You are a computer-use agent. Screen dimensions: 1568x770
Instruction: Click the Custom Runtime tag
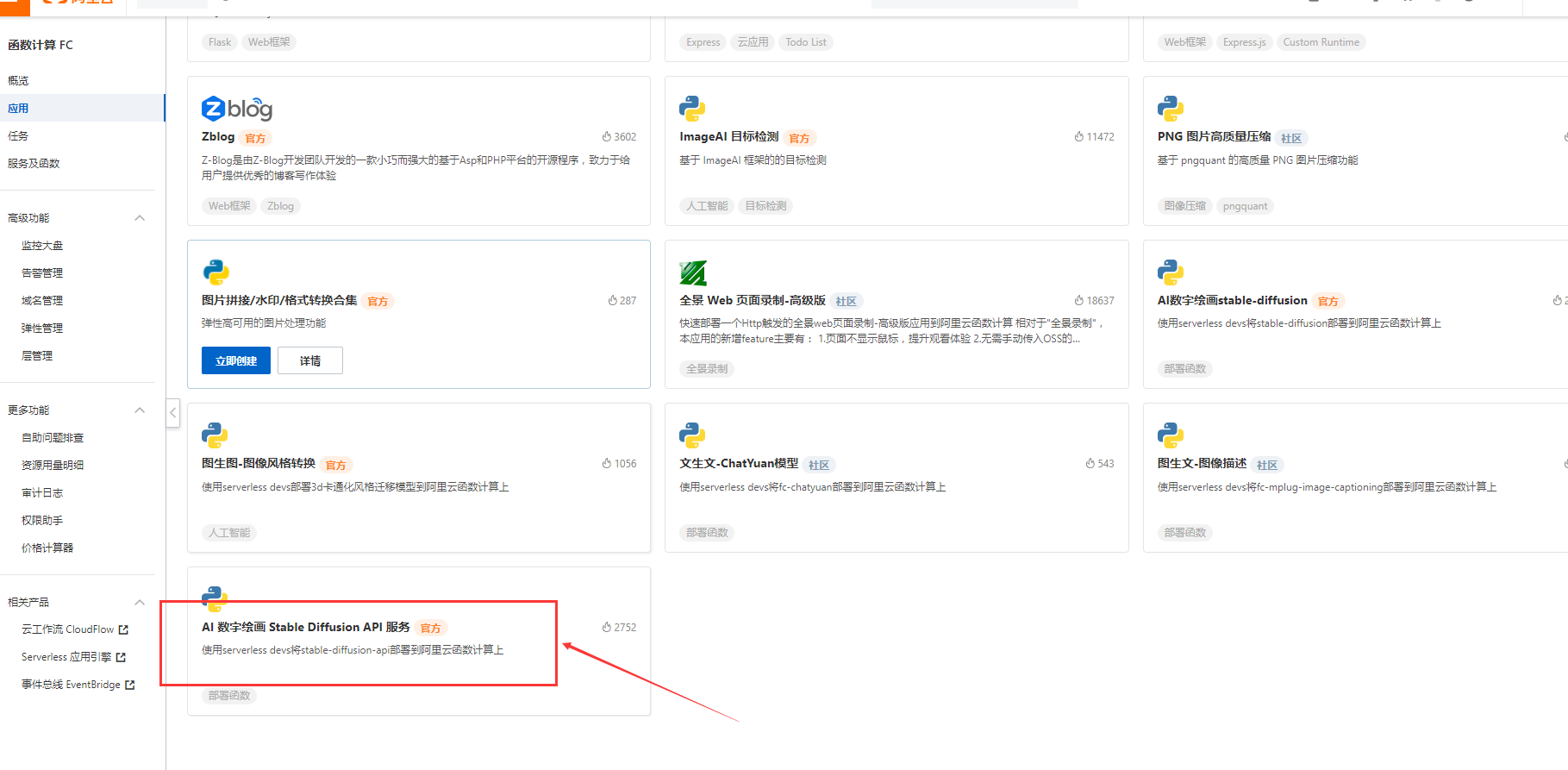pos(1321,42)
